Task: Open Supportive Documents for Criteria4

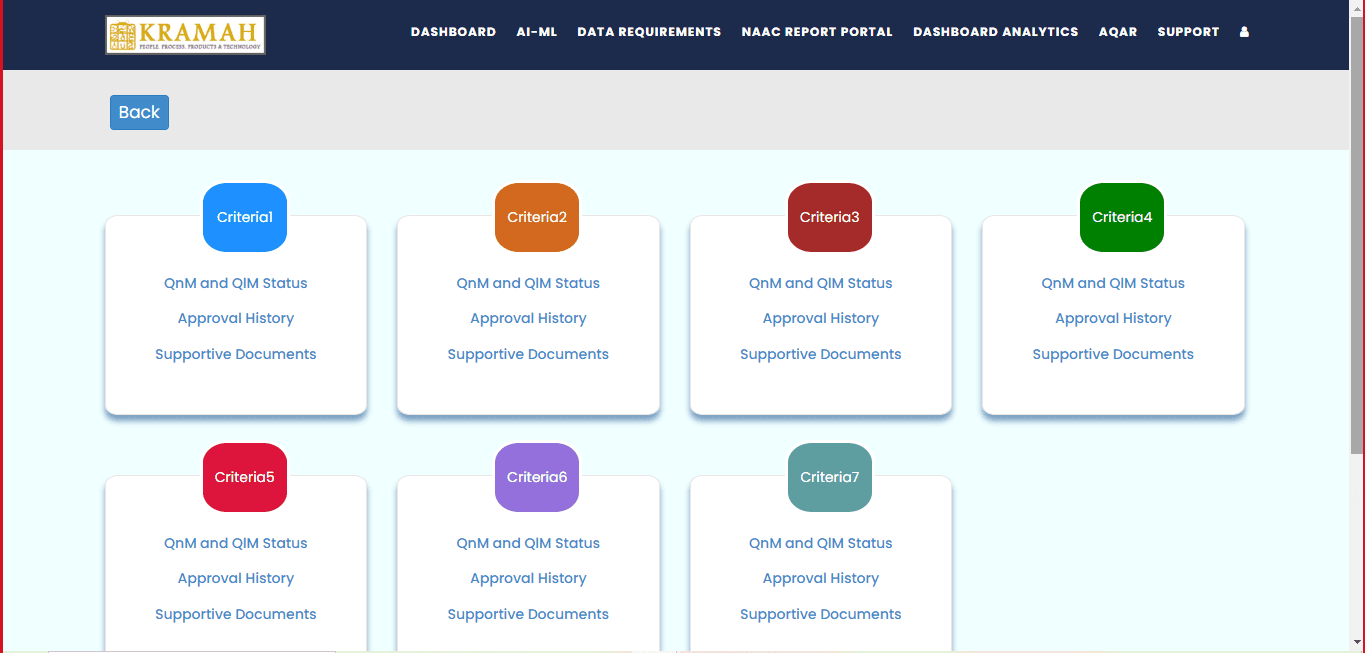Action: click(1113, 354)
